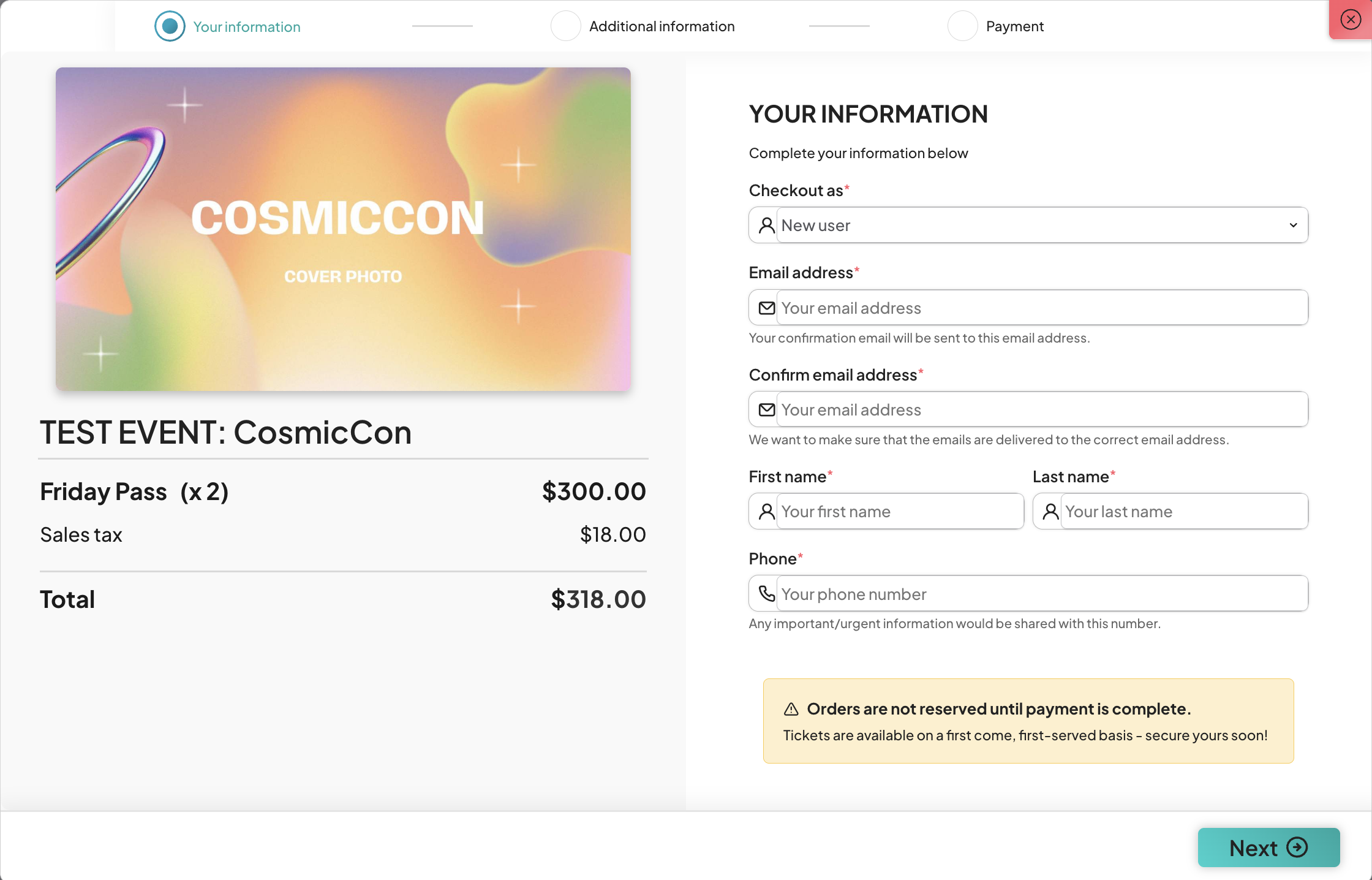Go to the Payment step label

[x=1014, y=26]
